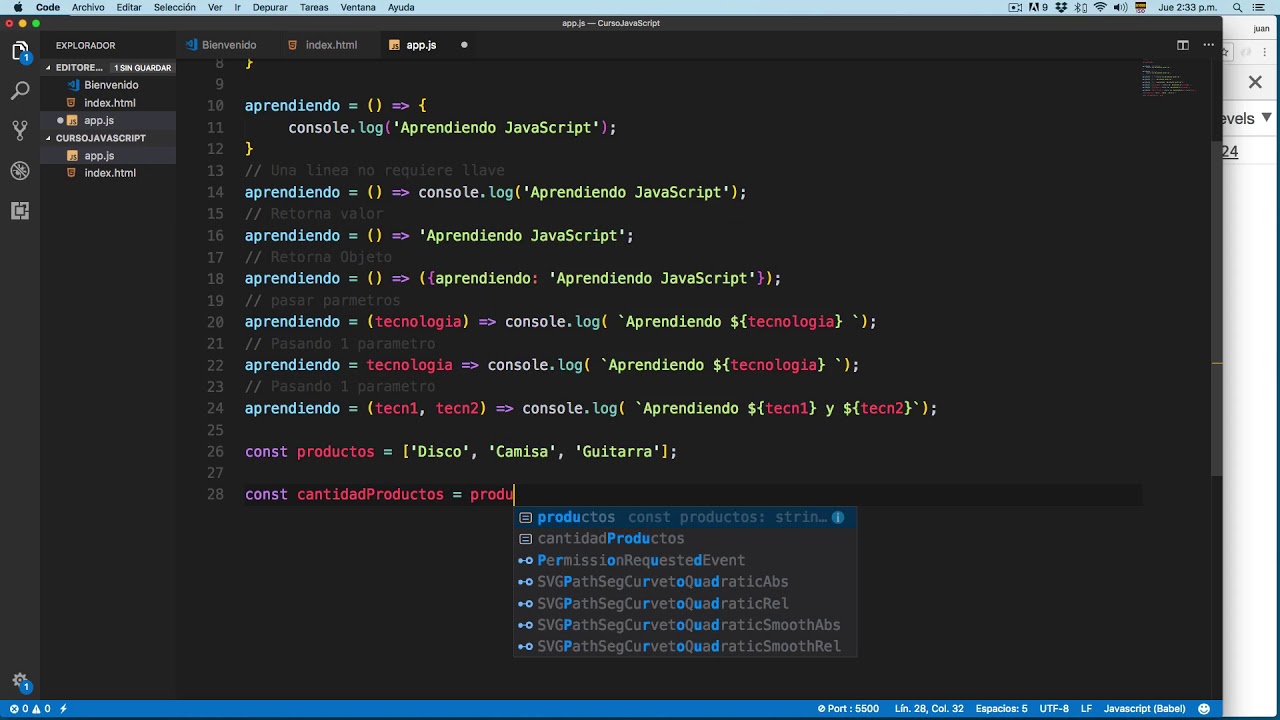The width and height of the screenshot is (1280, 720).
Task: Click the '1 SIN GUARDAR' unsaved badge
Action: [143, 68]
